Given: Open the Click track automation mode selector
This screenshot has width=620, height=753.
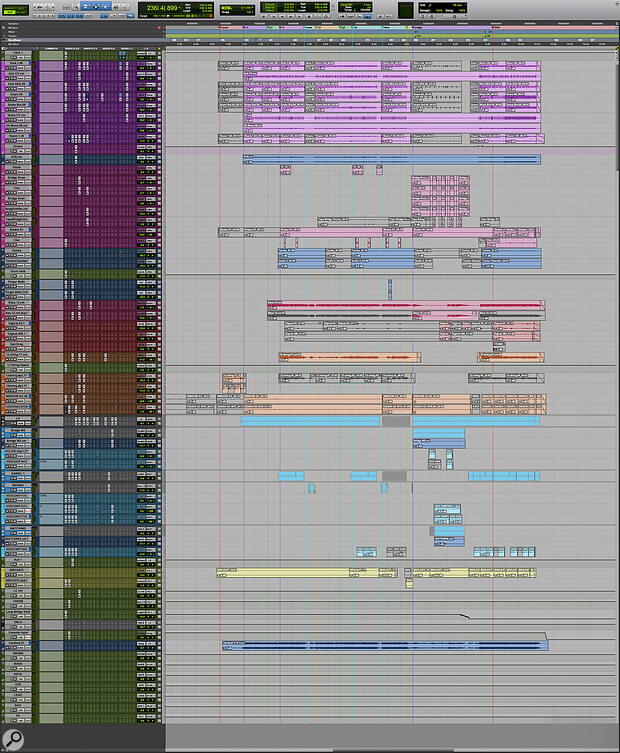Looking at the screenshot, I should 28,58.
